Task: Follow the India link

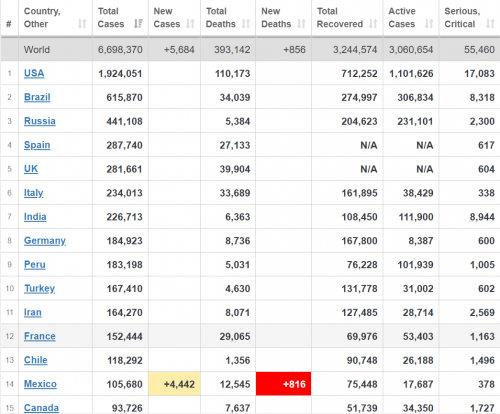Action: coord(35,217)
